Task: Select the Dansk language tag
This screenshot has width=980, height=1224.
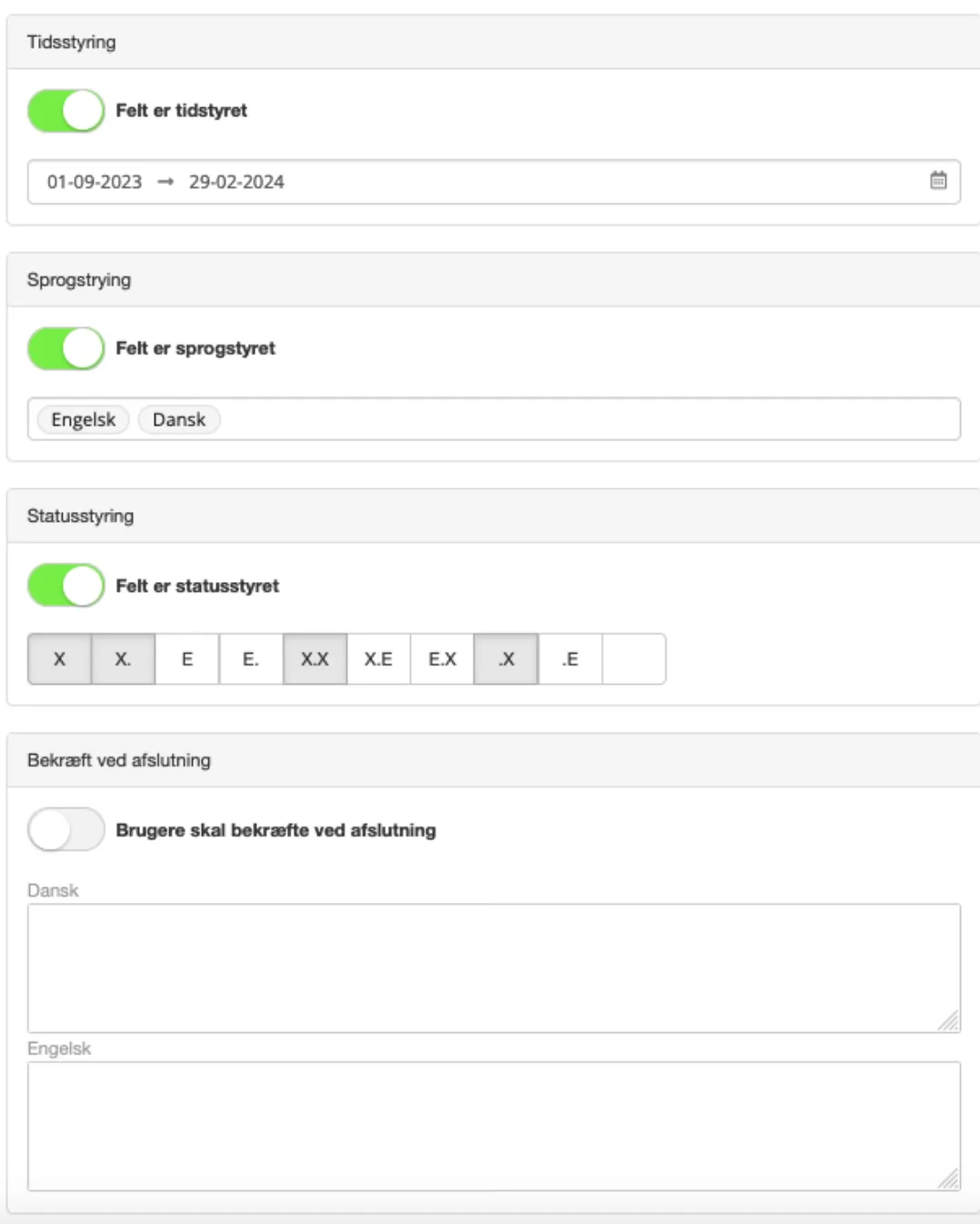Action: 179,420
